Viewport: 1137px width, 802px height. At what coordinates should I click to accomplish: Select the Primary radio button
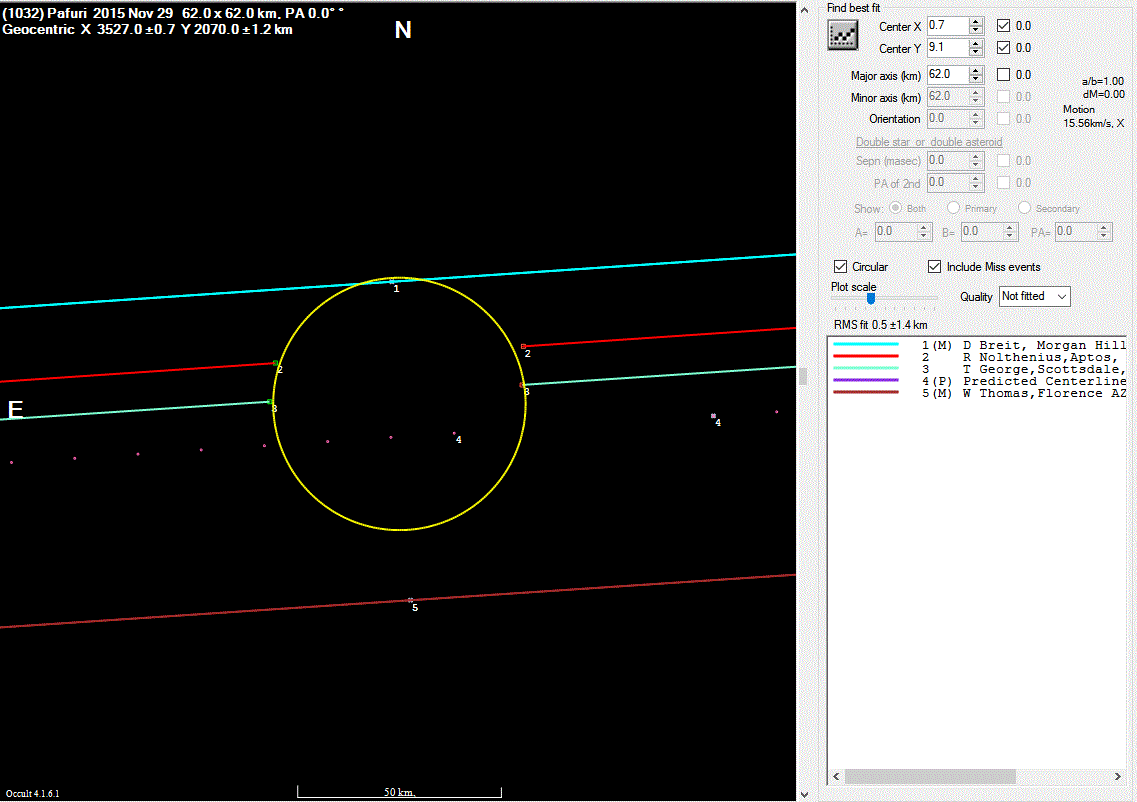click(953, 208)
